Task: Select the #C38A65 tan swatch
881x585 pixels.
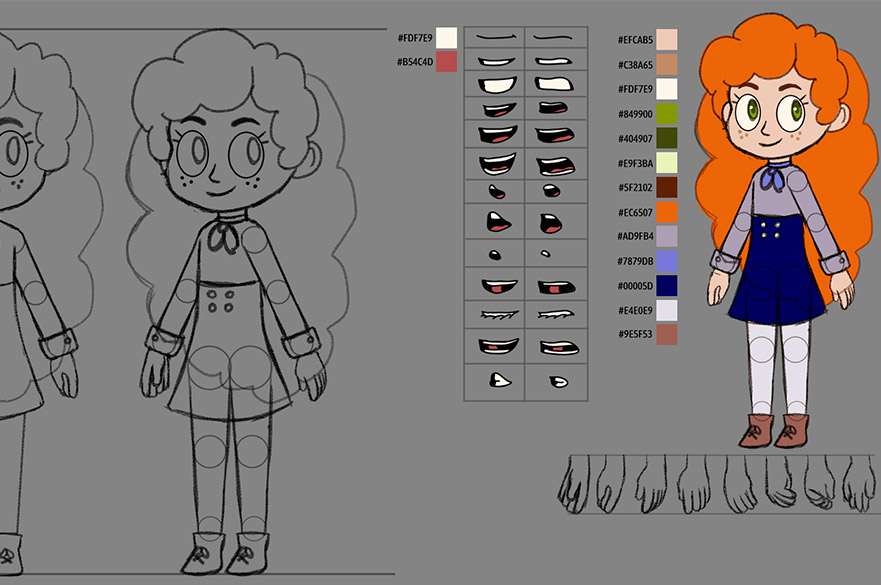Action: (667, 65)
